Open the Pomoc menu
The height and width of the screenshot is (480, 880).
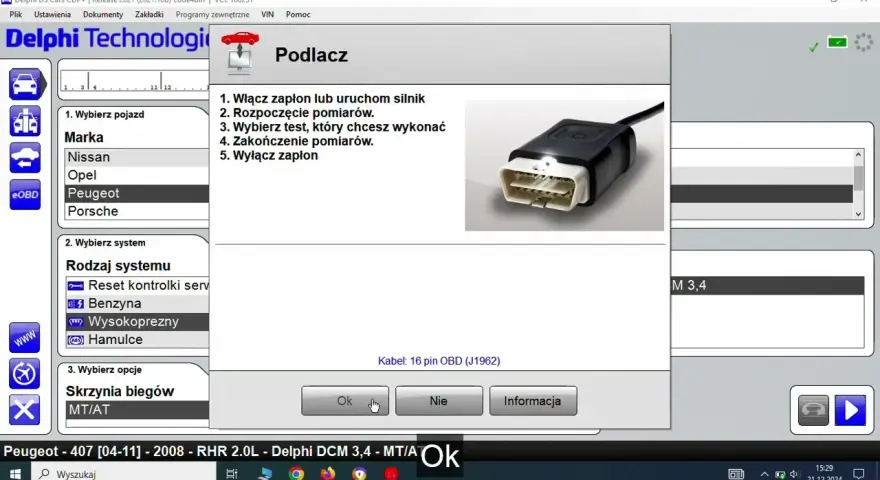click(298, 15)
